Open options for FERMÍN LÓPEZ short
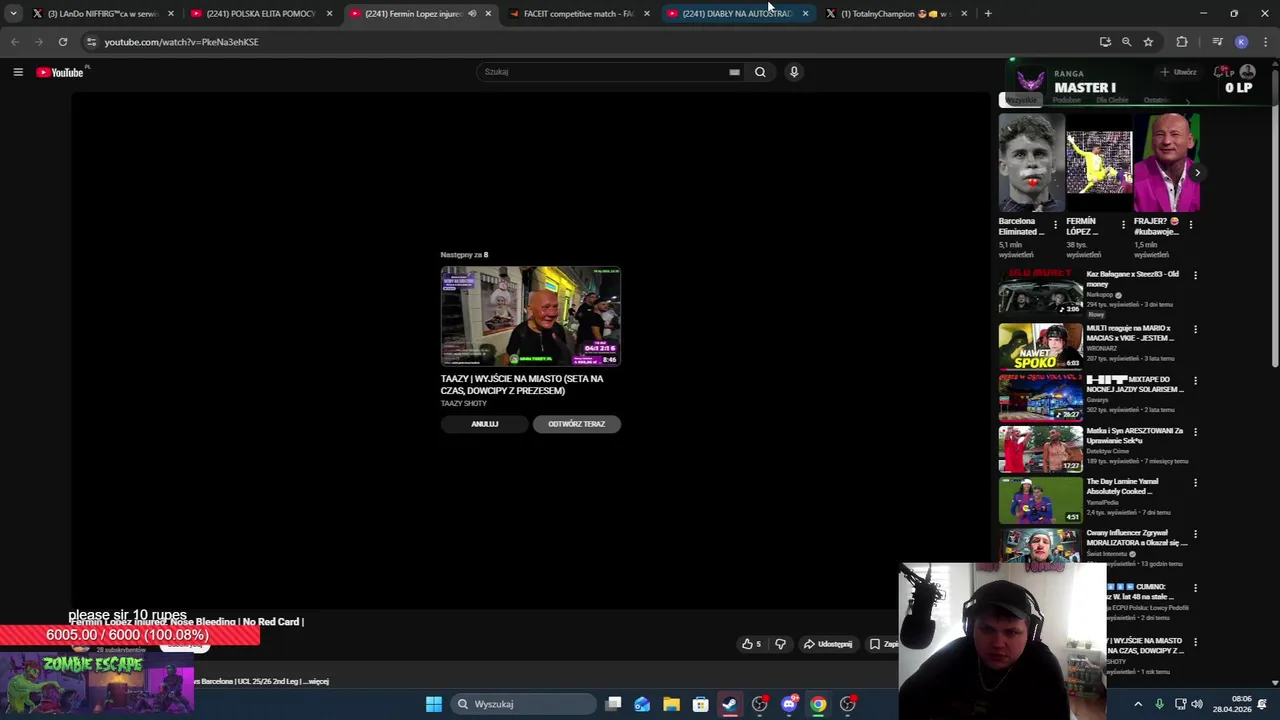The image size is (1280, 720). (1123, 225)
